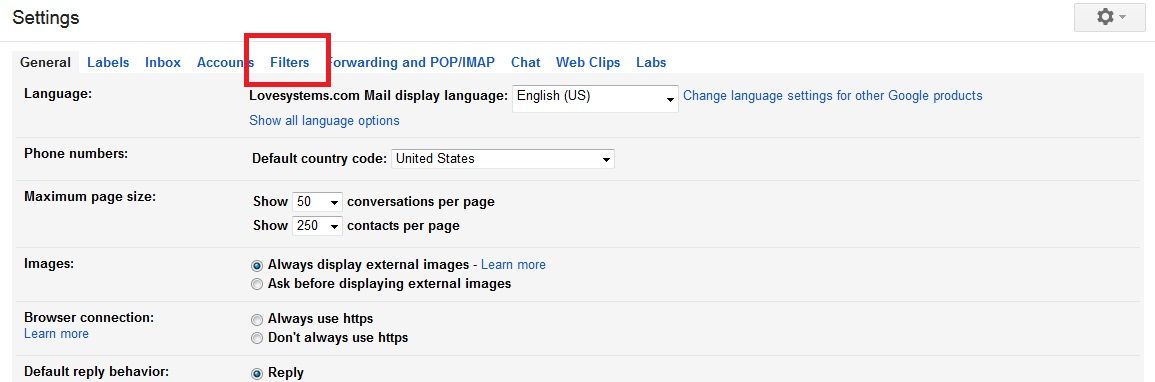Select Always display external images
The height and width of the screenshot is (382, 1155).
tap(256, 266)
